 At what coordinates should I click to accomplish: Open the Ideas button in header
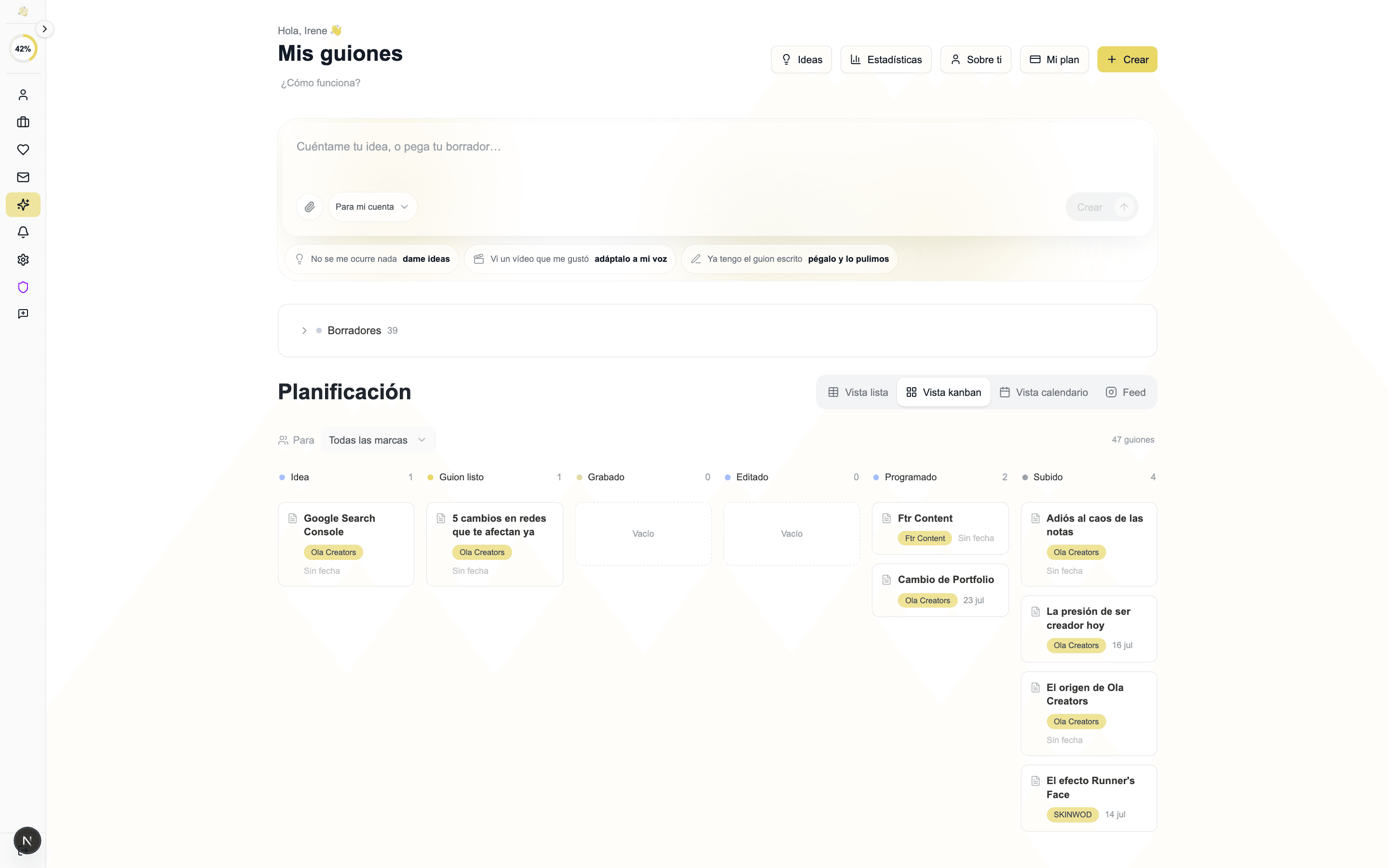tap(801, 60)
